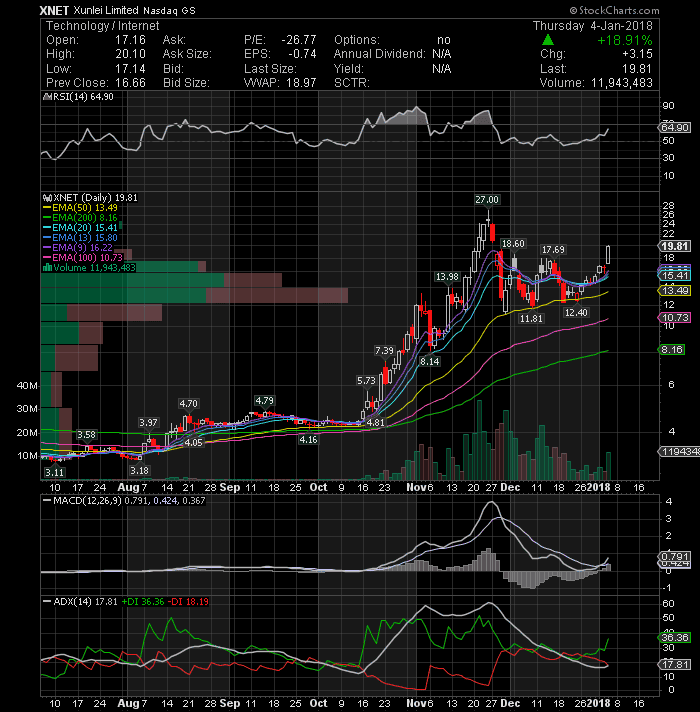Click the Chg value +3.15
This screenshot has width=700, height=712.
coord(636,54)
